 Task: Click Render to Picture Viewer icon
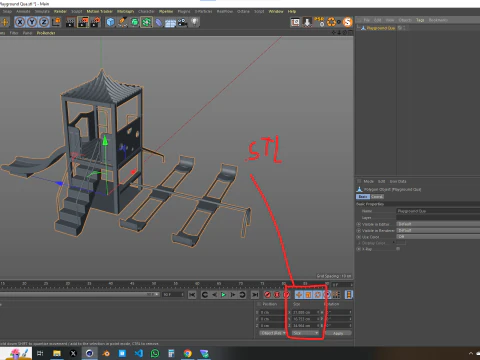[x=83, y=22]
